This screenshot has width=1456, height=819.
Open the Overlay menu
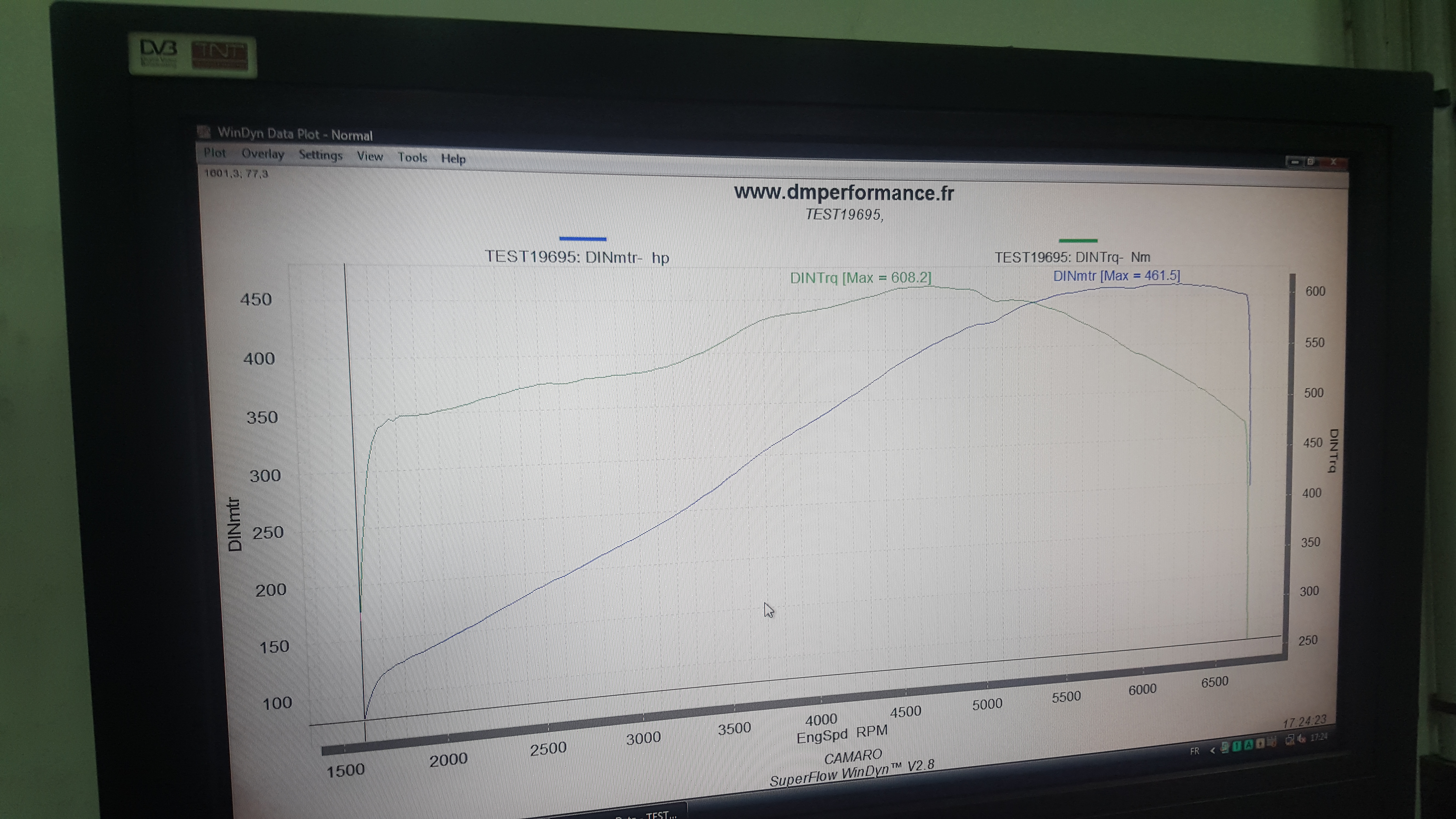(262, 154)
